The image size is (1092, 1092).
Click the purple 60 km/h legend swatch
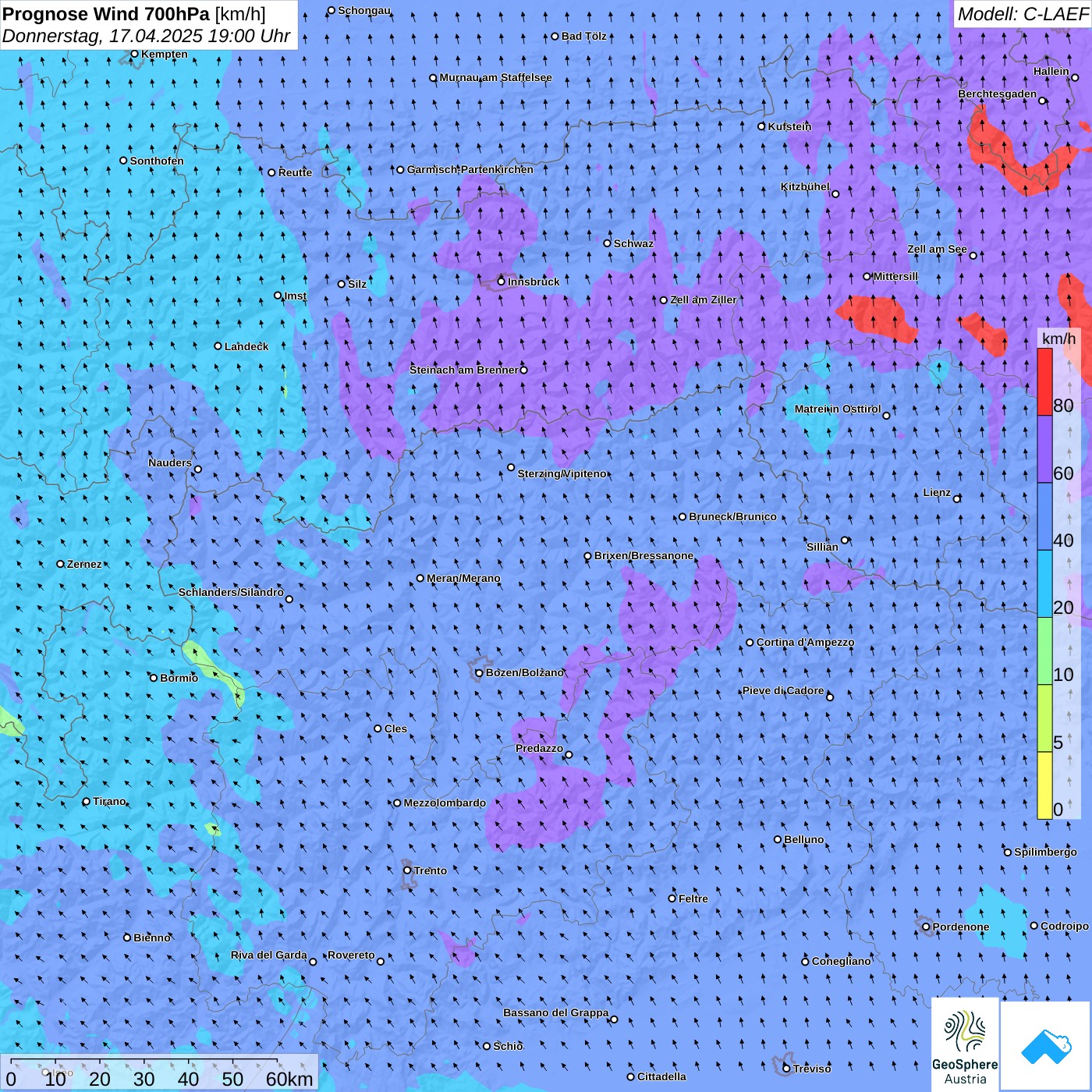[1044, 449]
